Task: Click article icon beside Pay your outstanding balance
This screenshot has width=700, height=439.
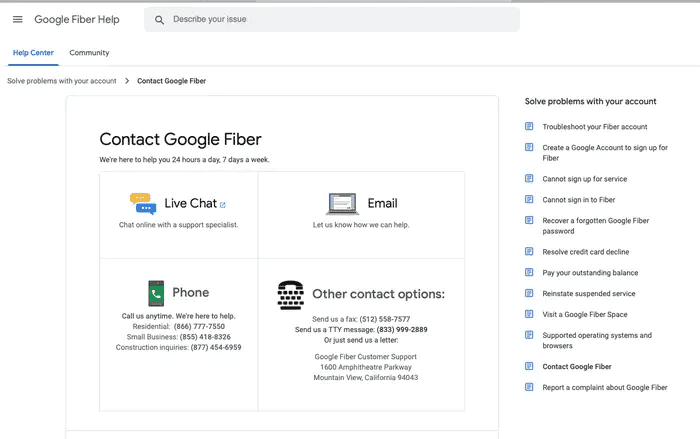Action: [529, 272]
